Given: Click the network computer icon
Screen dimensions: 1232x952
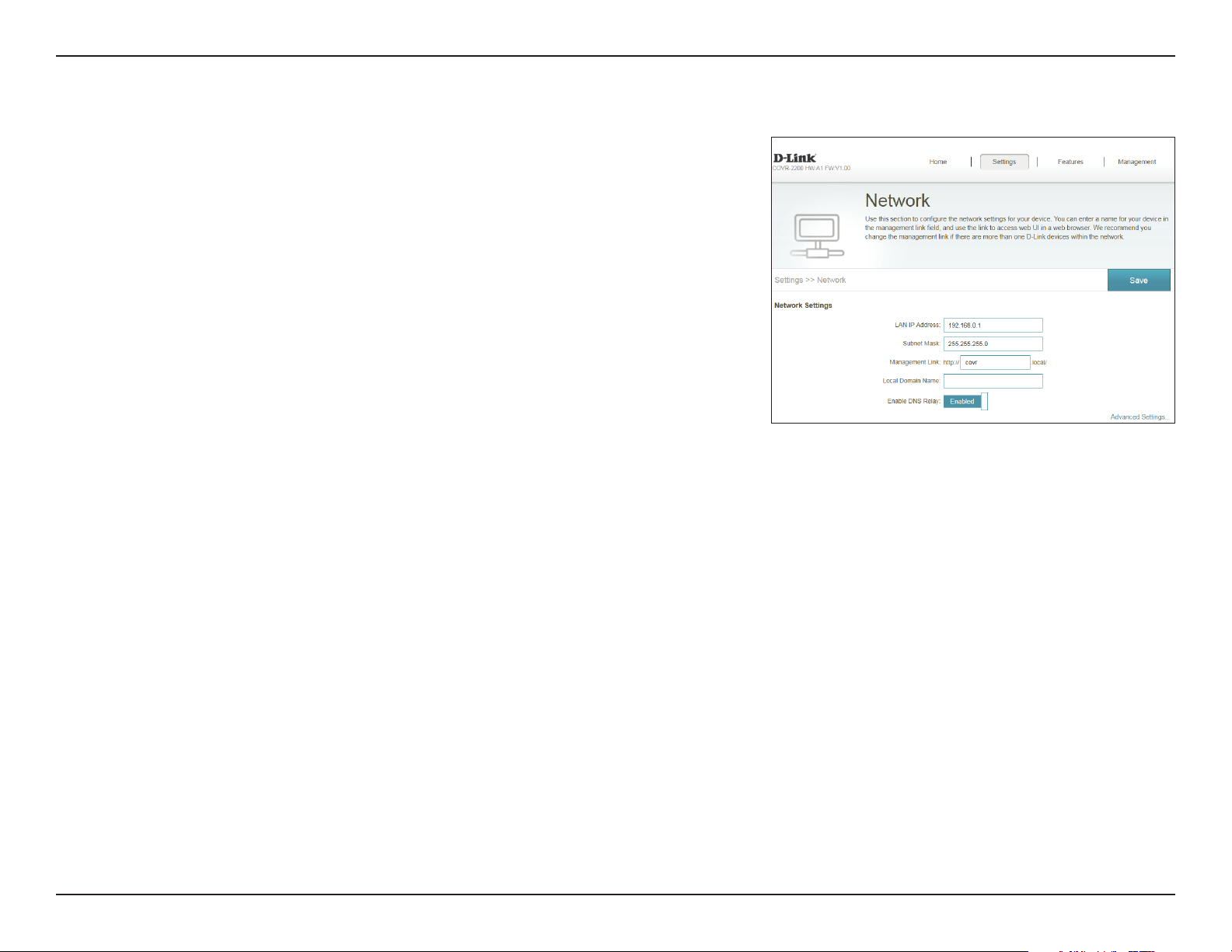Looking at the screenshot, I should pos(817,235).
